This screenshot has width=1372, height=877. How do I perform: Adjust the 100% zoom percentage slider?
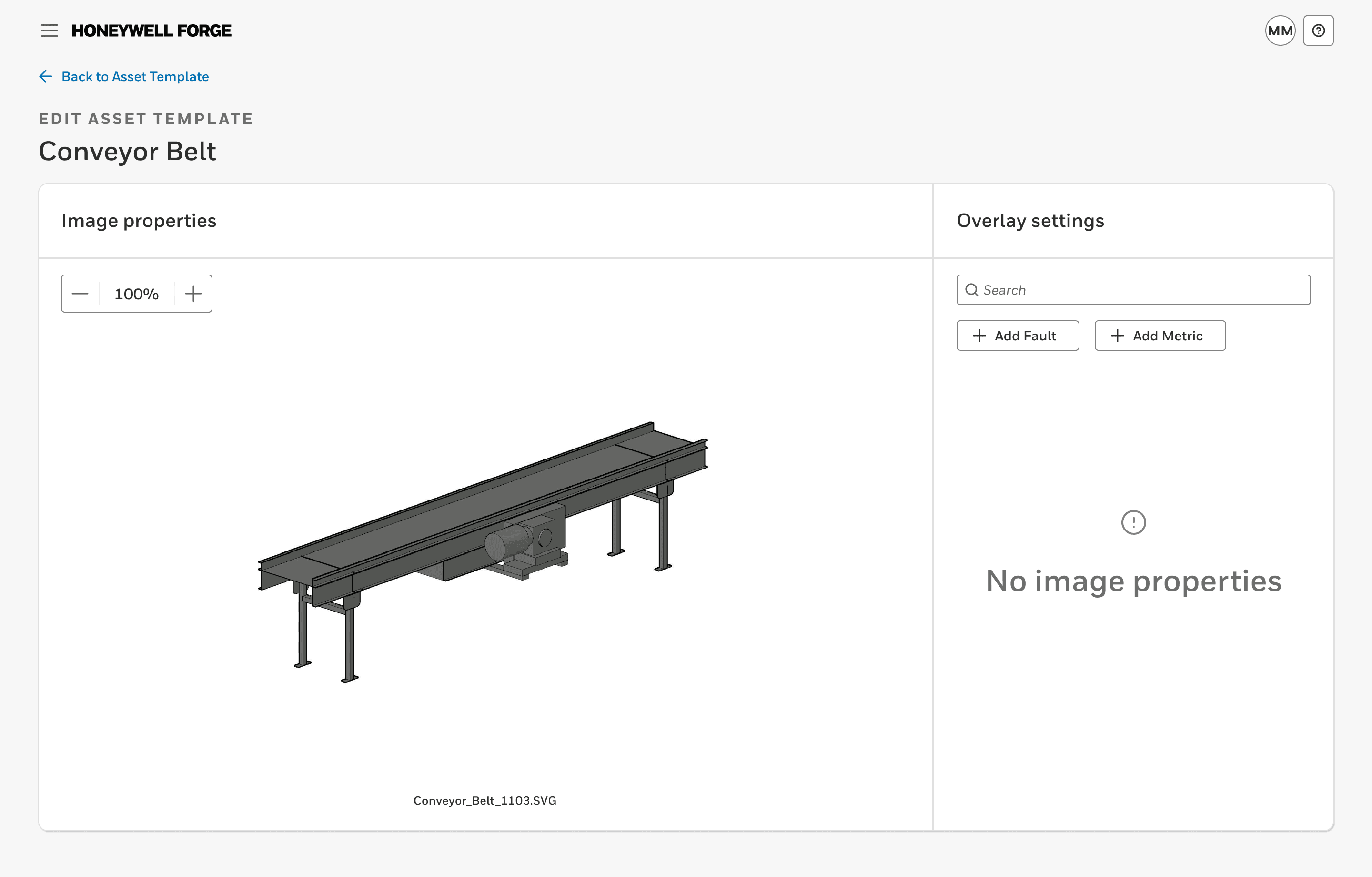tap(137, 294)
